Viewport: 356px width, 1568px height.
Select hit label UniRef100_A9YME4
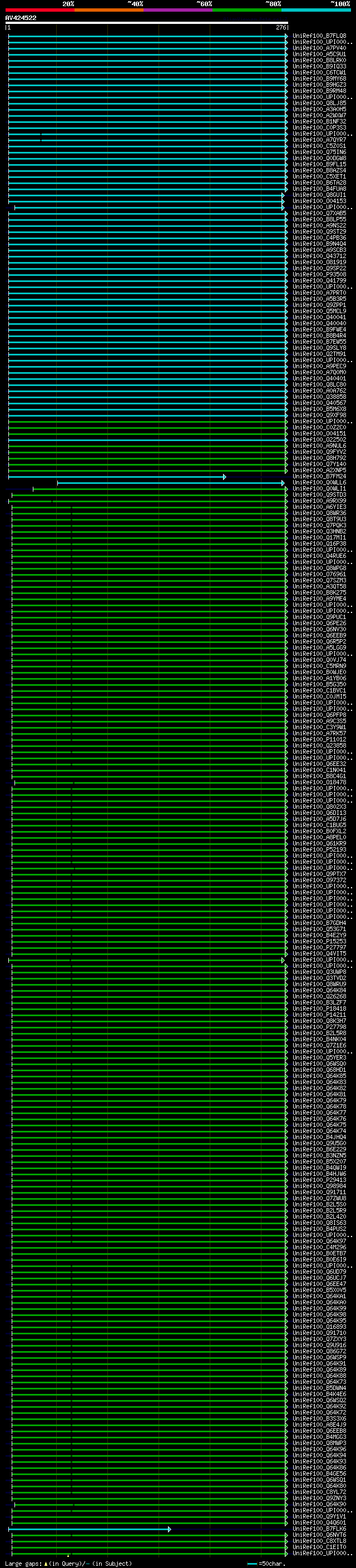(x=319, y=598)
